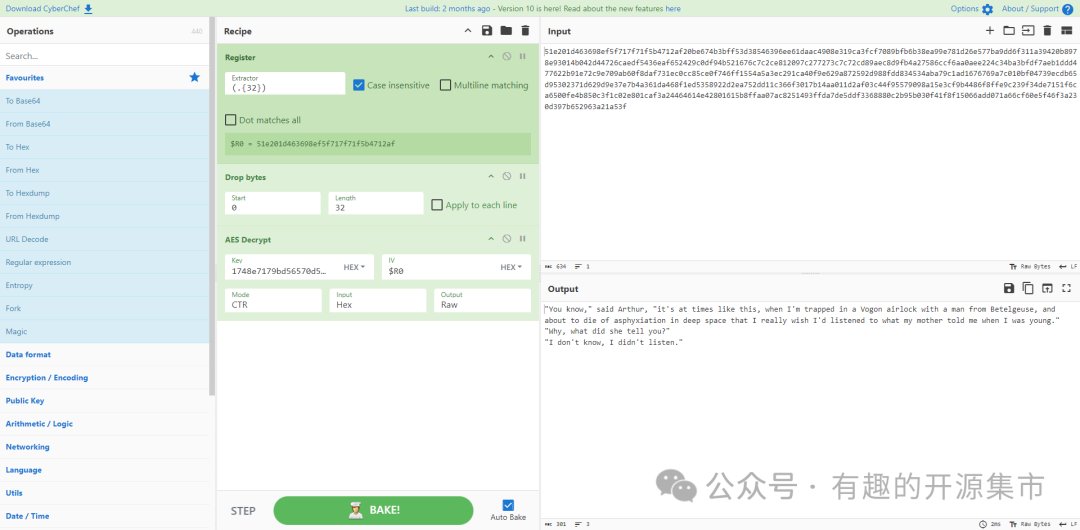Open the Key format HEX dropdown

point(354,268)
